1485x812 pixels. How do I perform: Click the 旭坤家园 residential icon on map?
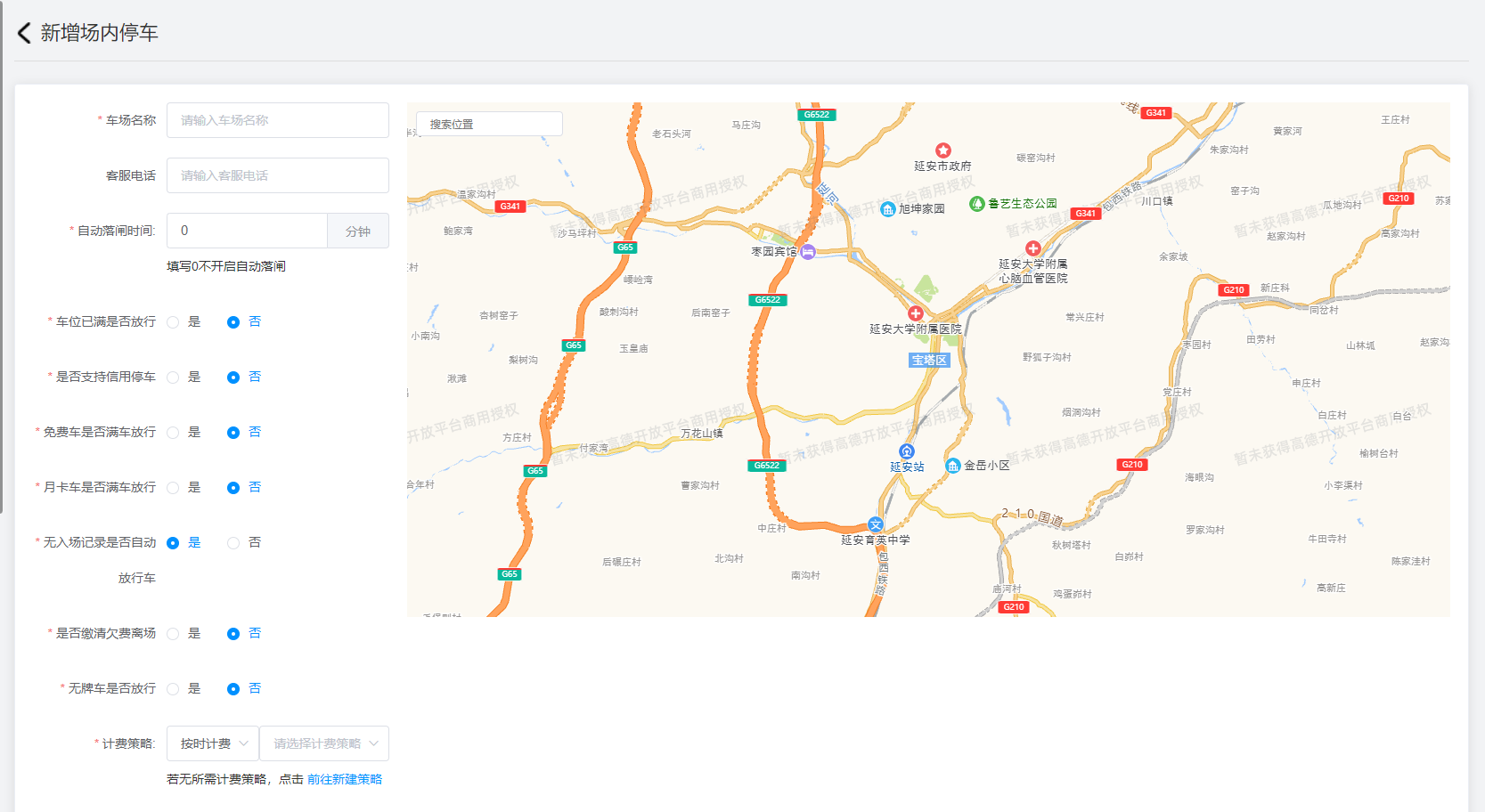point(887,209)
